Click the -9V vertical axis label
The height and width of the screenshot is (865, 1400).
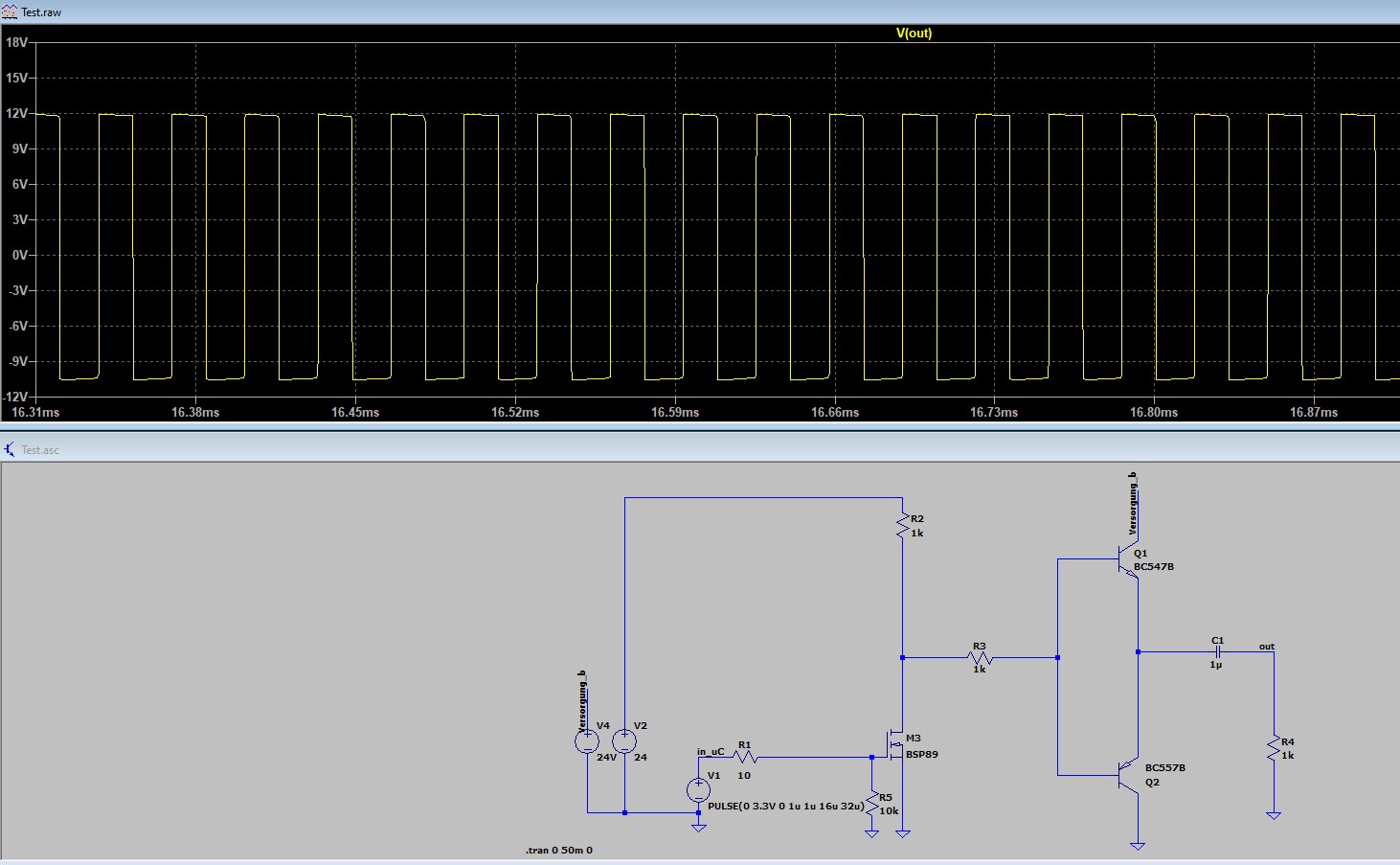(x=17, y=362)
